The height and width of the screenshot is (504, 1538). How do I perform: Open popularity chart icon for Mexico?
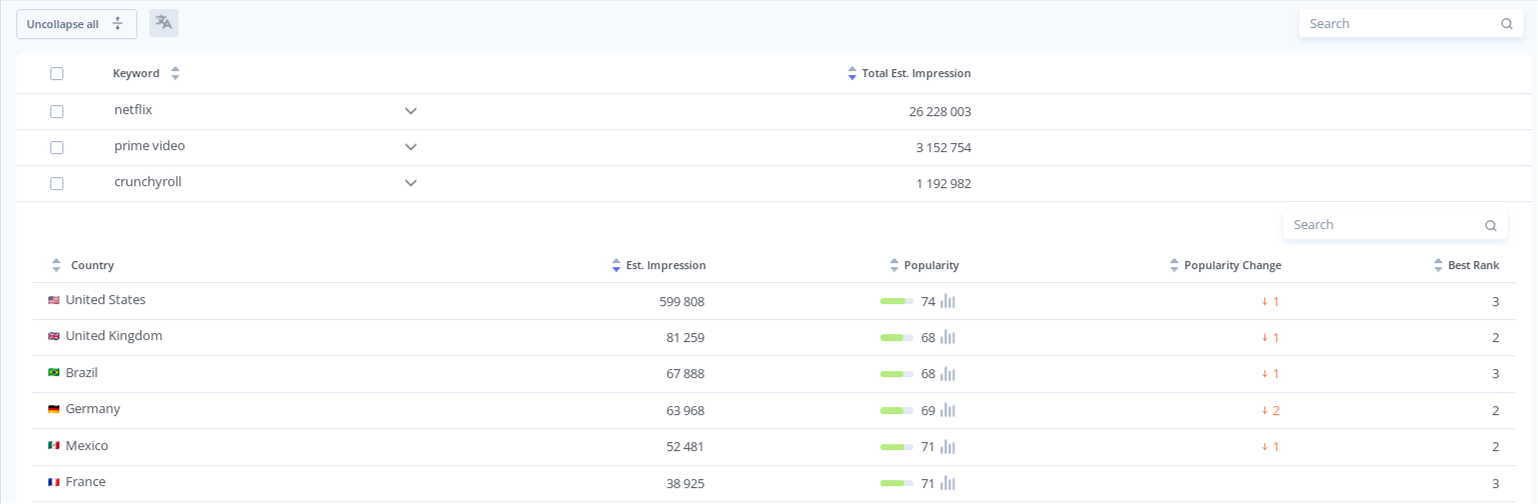click(948, 447)
